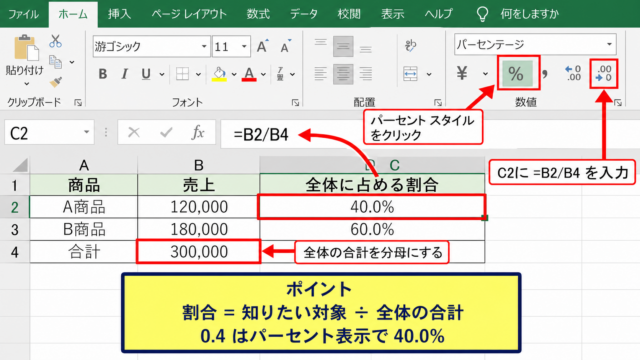640x360 pixels.
Task: Expand the paste options arrow under 貼り付け
Action: click(27, 84)
